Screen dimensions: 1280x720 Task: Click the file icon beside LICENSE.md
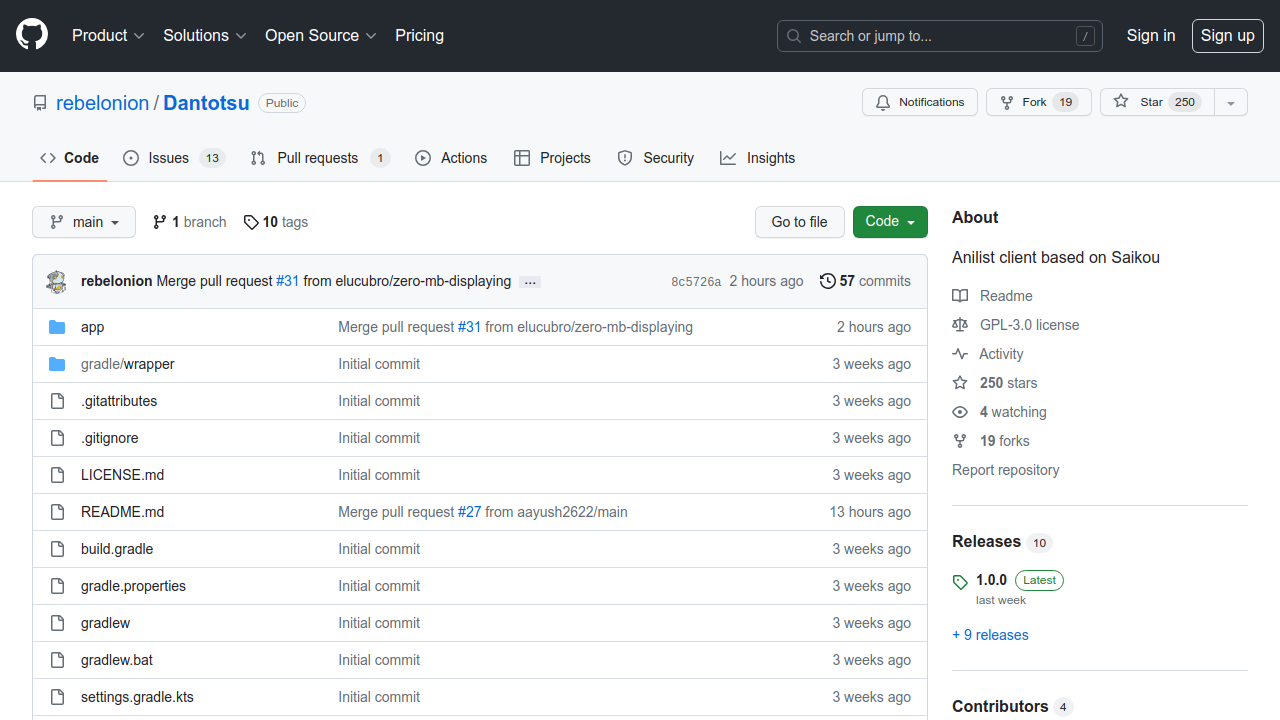coord(57,475)
